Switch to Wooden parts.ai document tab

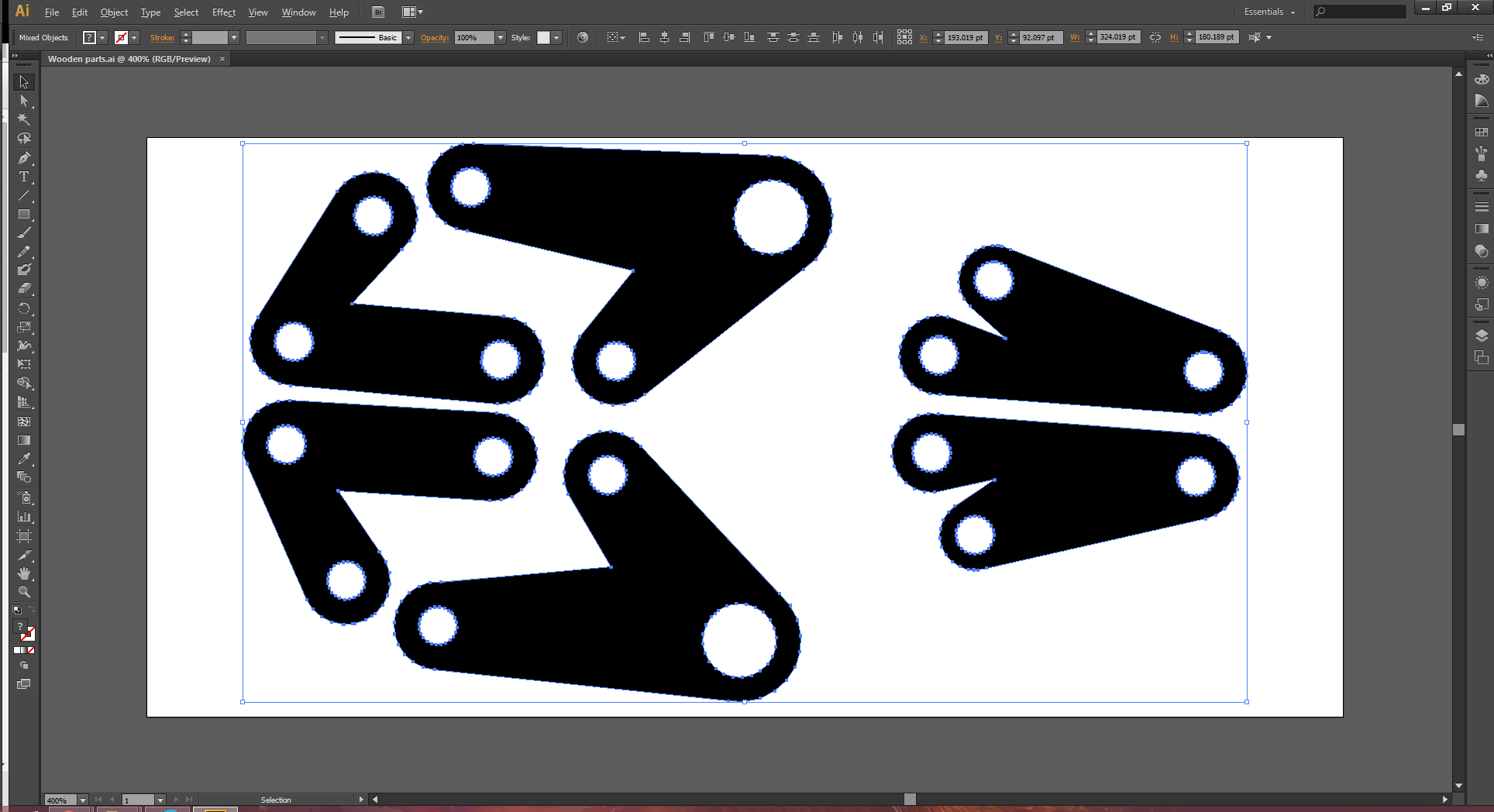click(x=129, y=59)
